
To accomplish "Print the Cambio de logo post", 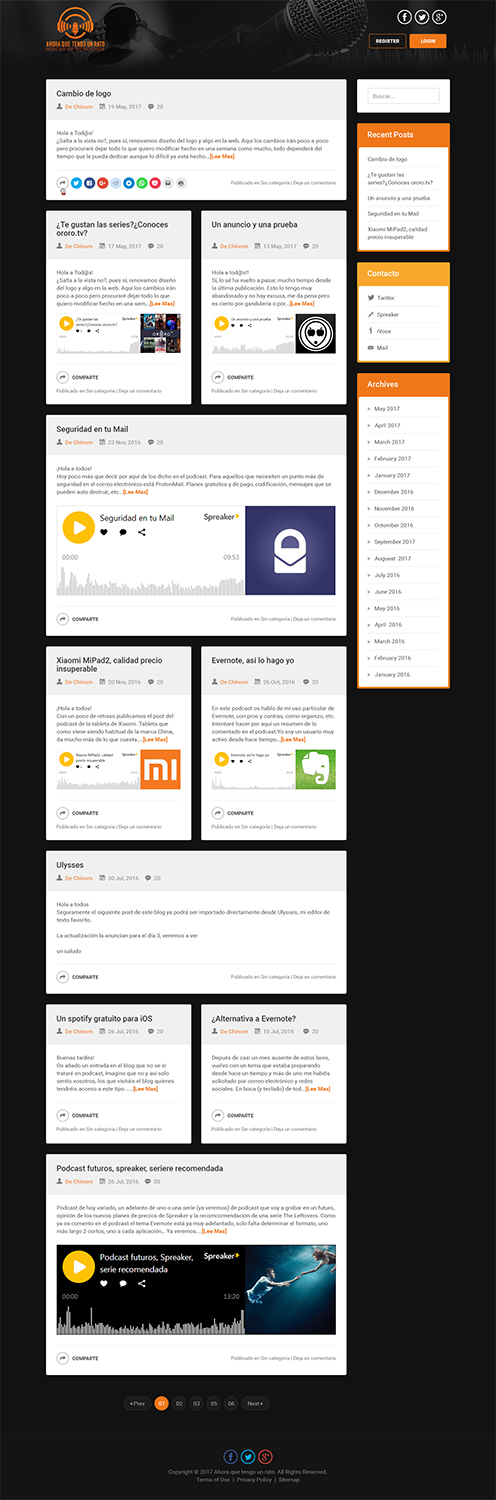I will [x=180, y=183].
